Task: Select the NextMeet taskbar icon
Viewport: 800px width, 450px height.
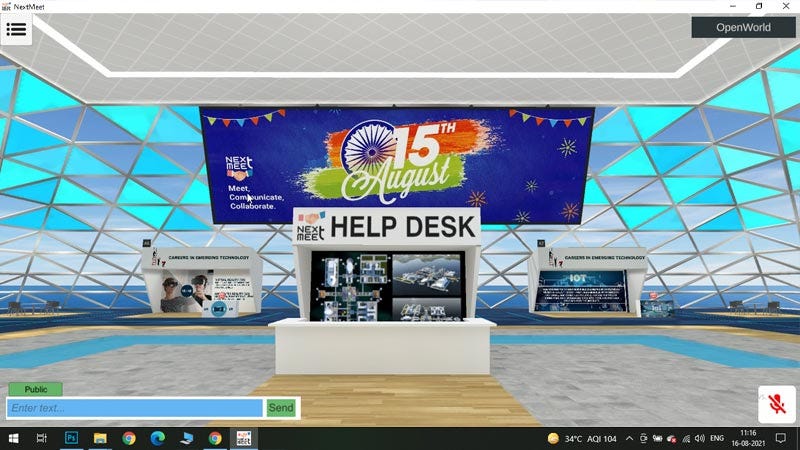Action: pyautogui.click(x=244, y=438)
